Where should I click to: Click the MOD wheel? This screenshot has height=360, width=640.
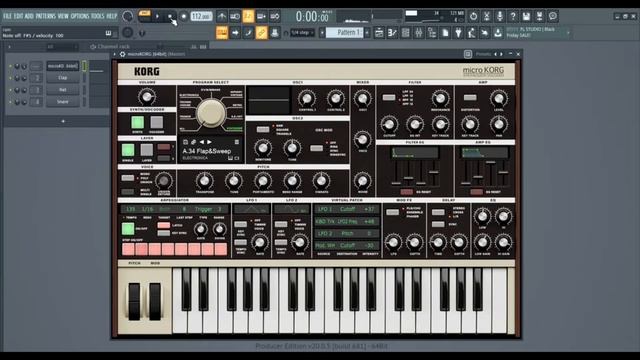155,302
